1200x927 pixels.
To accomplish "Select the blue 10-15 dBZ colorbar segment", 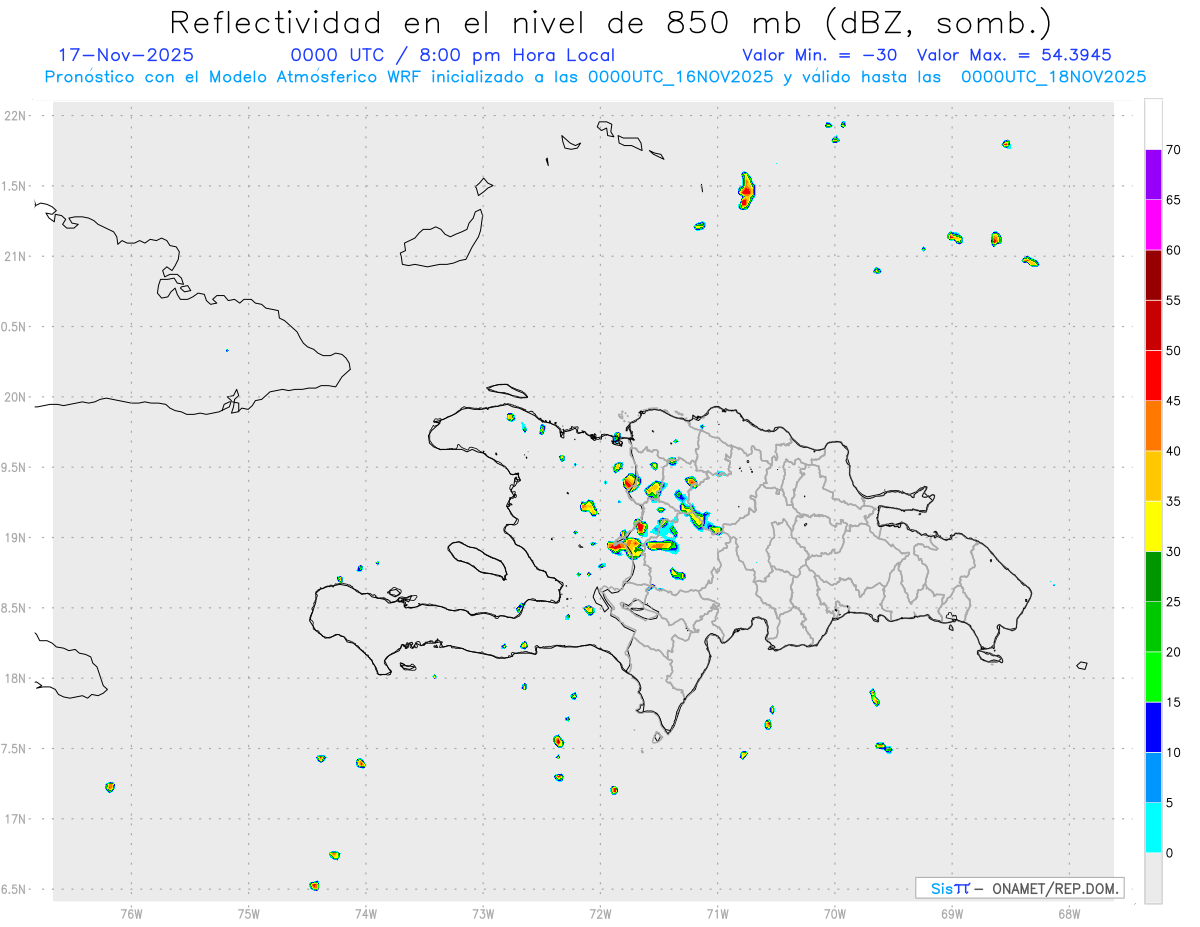I will (1153, 727).
